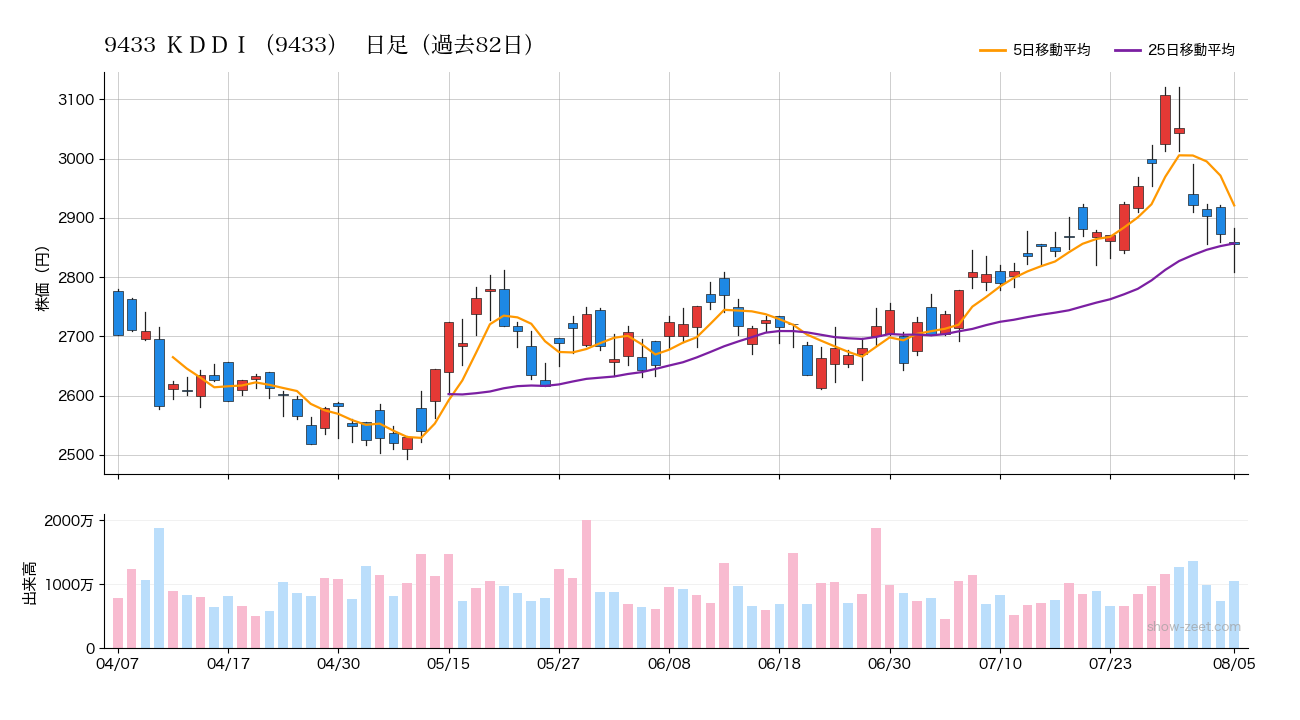Viewport: 1300px width, 720px height.
Task: Click the 05/15 date label
Action: pyautogui.click(x=449, y=663)
